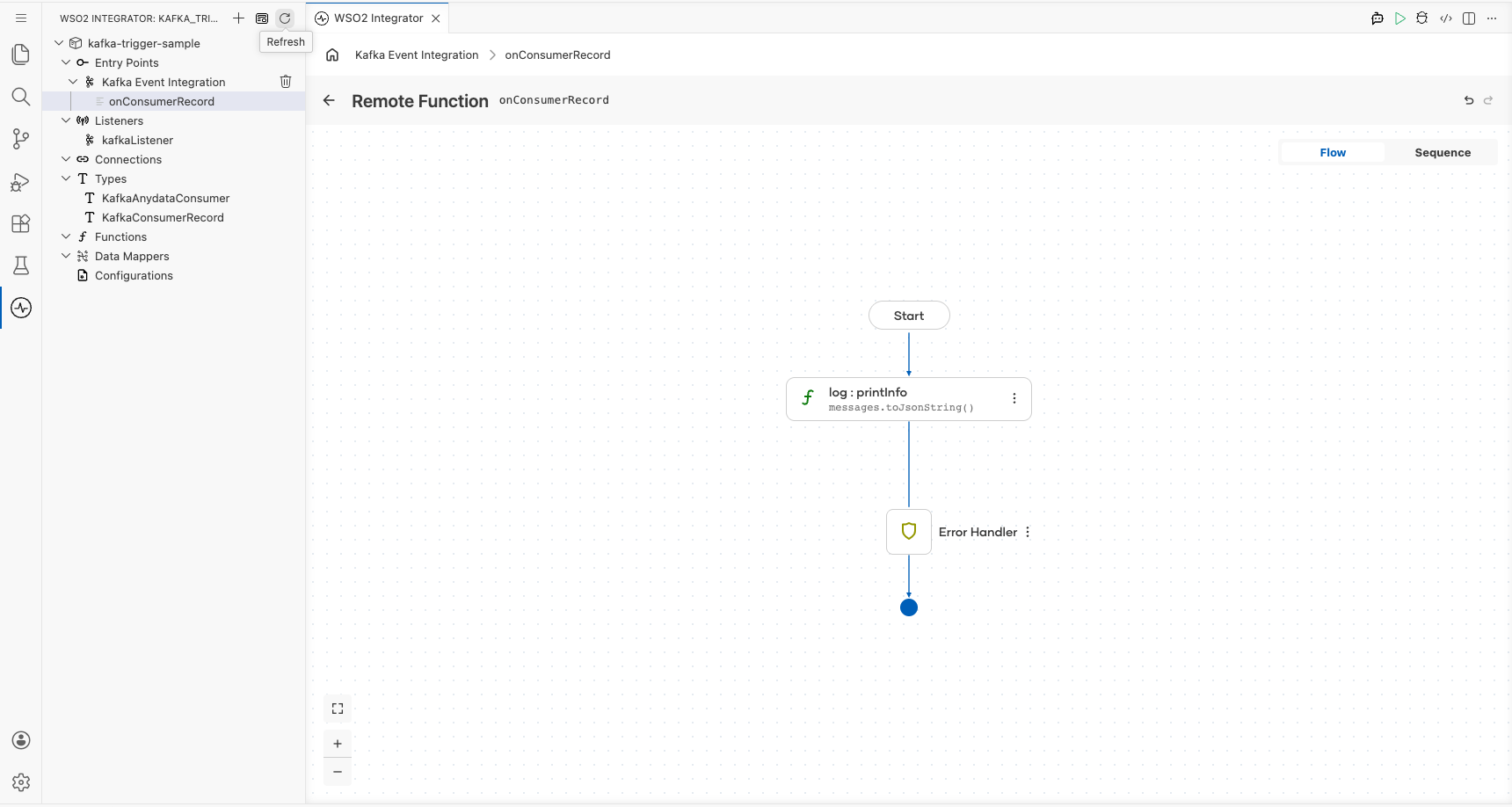The height and width of the screenshot is (807, 1512).
Task: Delete the Kafka Event Integration entry
Action: click(x=286, y=82)
